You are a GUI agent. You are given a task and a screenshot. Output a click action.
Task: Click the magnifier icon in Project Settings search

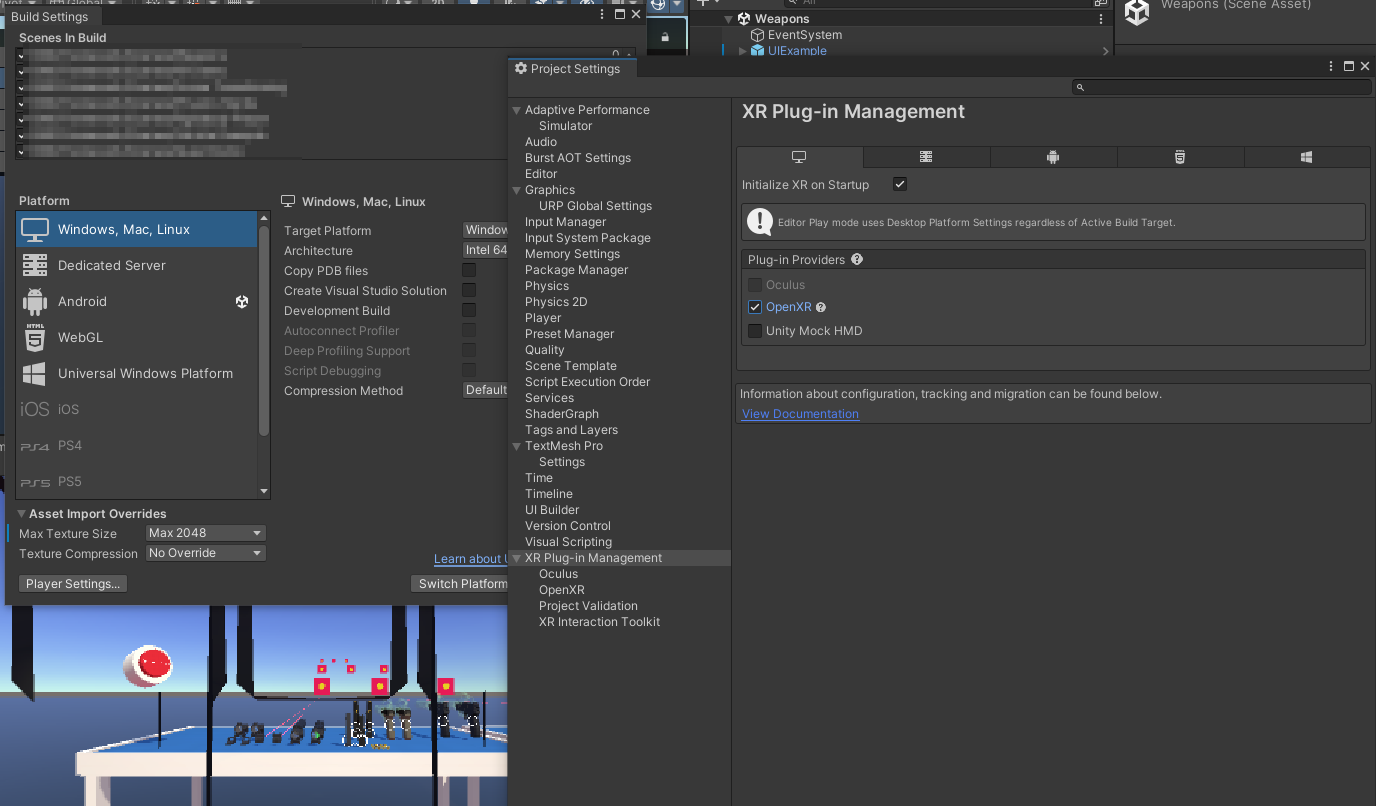click(1081, 88)
